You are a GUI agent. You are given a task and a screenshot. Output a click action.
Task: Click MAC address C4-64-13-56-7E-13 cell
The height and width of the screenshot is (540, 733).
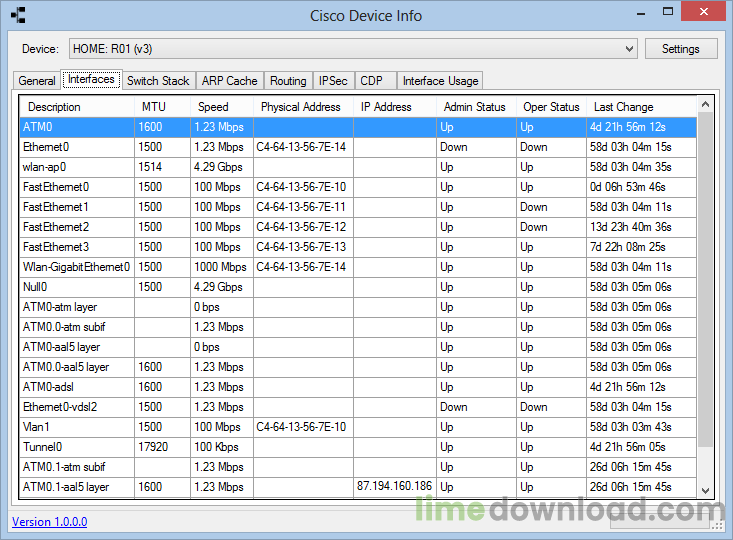(x=303, y=247)
